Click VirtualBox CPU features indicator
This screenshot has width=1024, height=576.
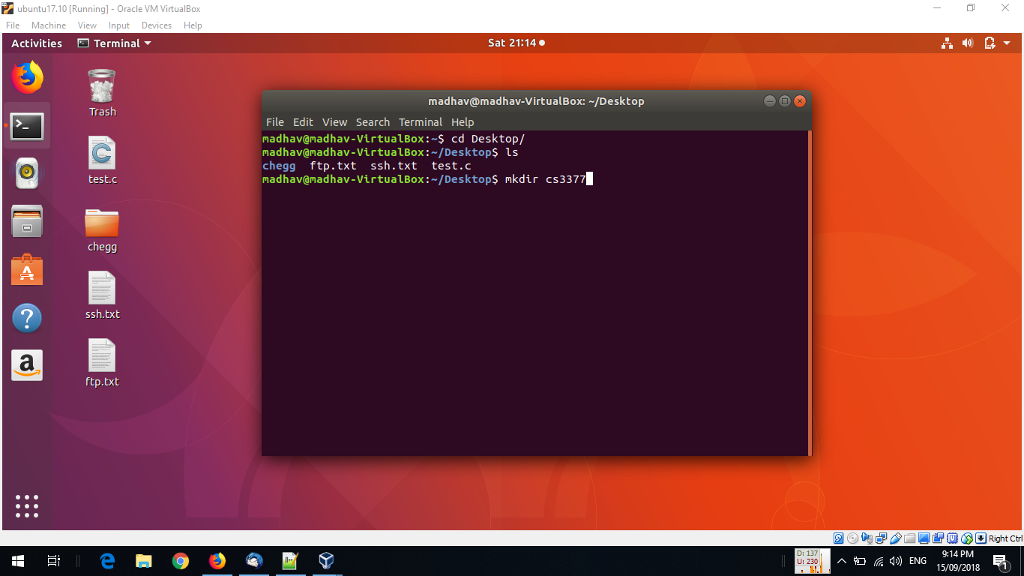pos(953,538)
